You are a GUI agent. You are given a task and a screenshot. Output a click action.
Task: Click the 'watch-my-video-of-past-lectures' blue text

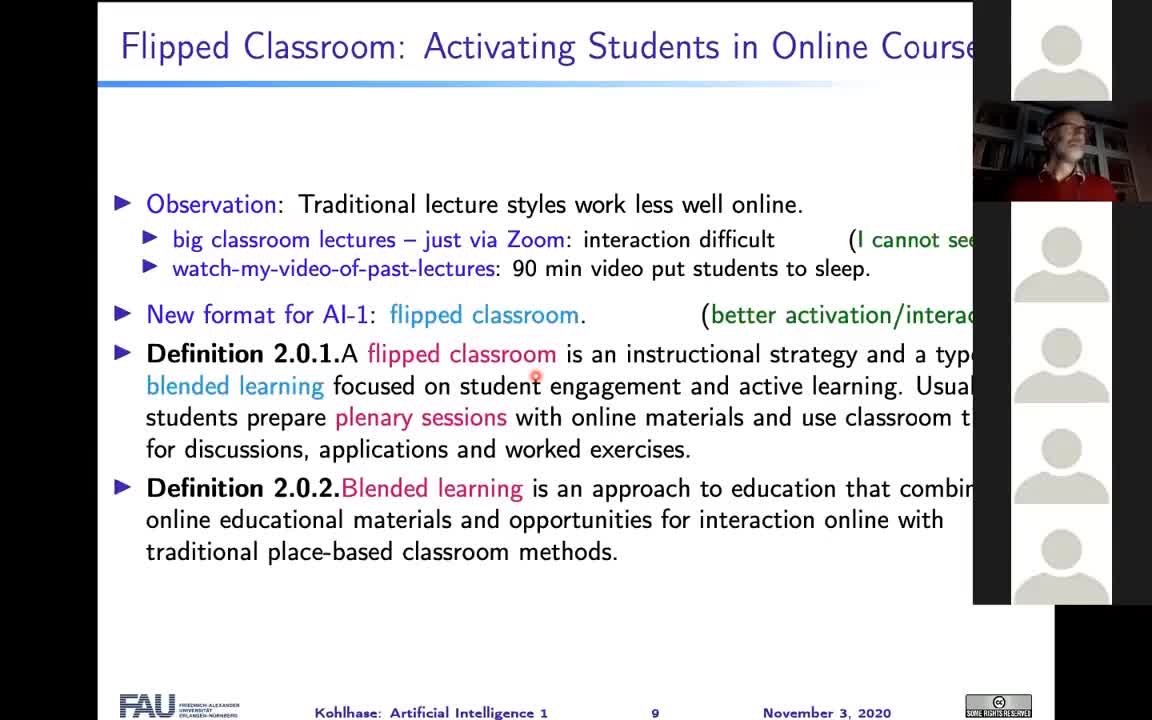[333, 268]
